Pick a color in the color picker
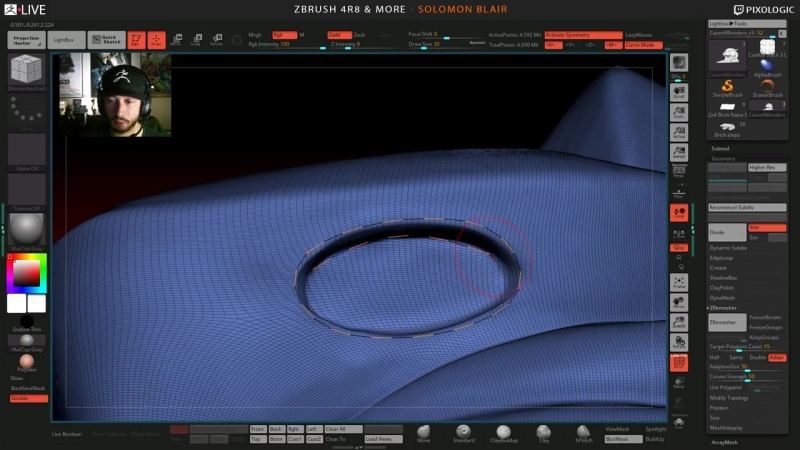Screen dimensions: 800x450 click(27, 273)
